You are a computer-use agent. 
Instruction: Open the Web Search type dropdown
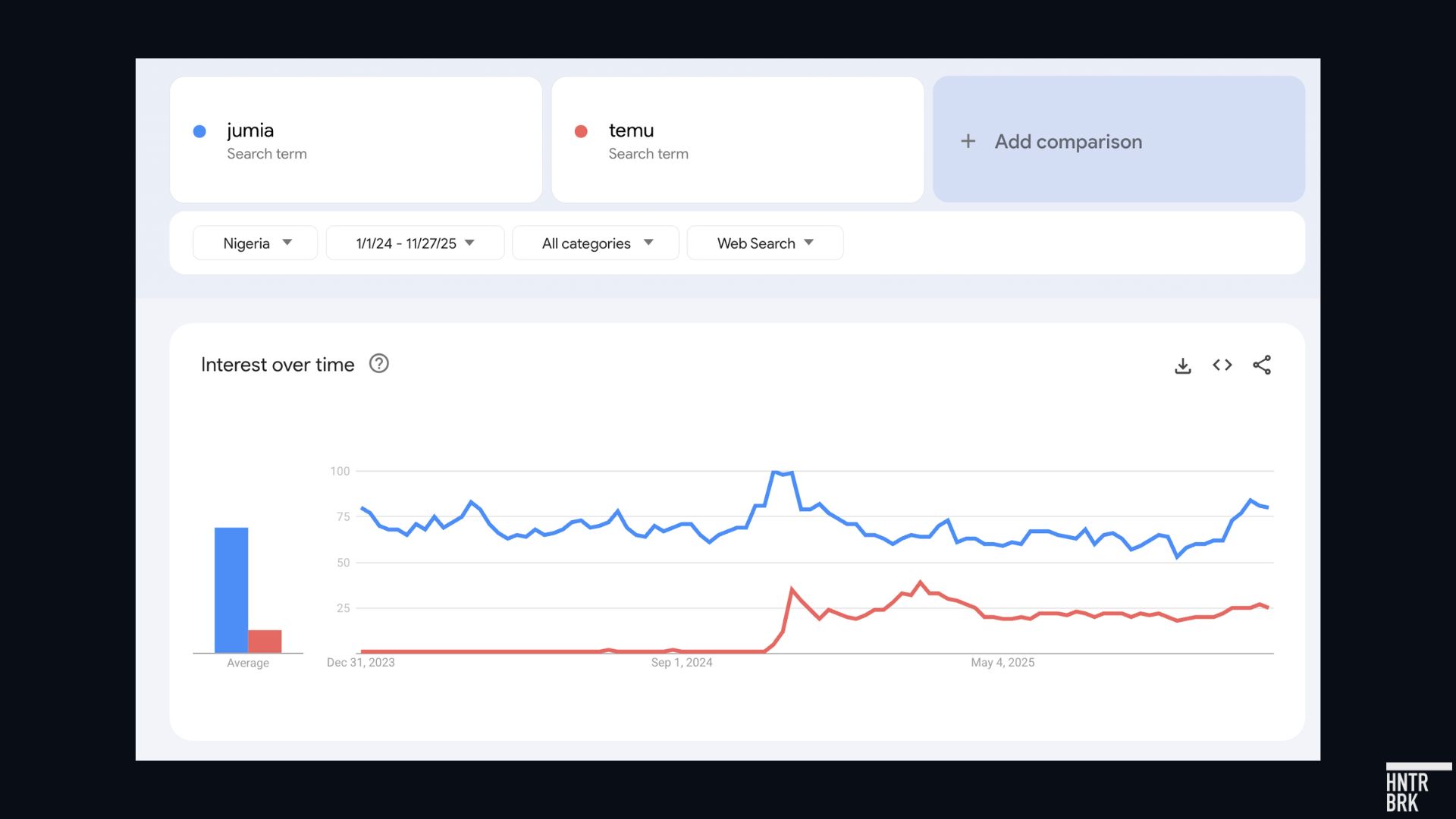pos(764,243)
